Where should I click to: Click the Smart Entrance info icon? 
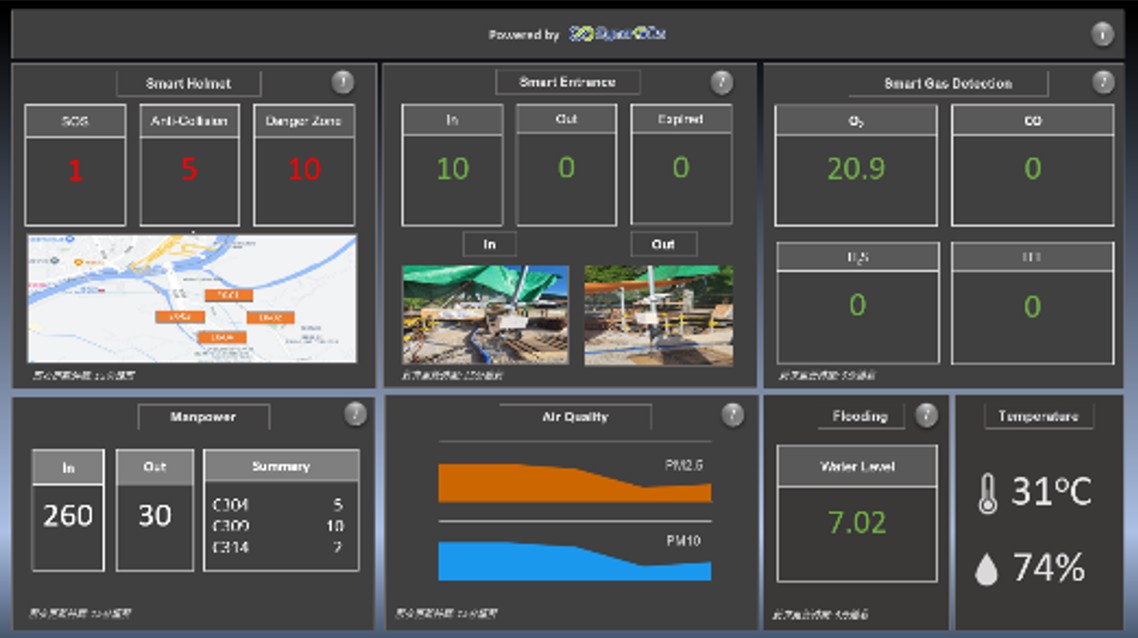(721, 82)
